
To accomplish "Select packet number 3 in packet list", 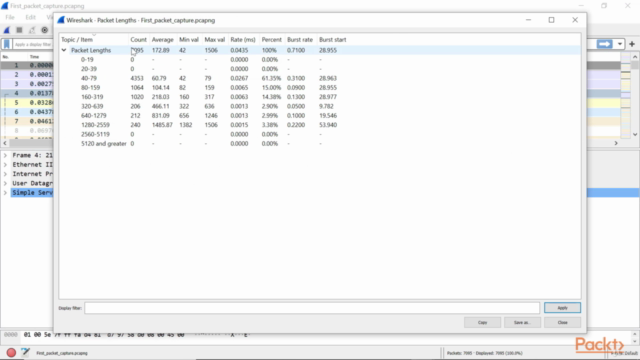I will pos(27,84).
